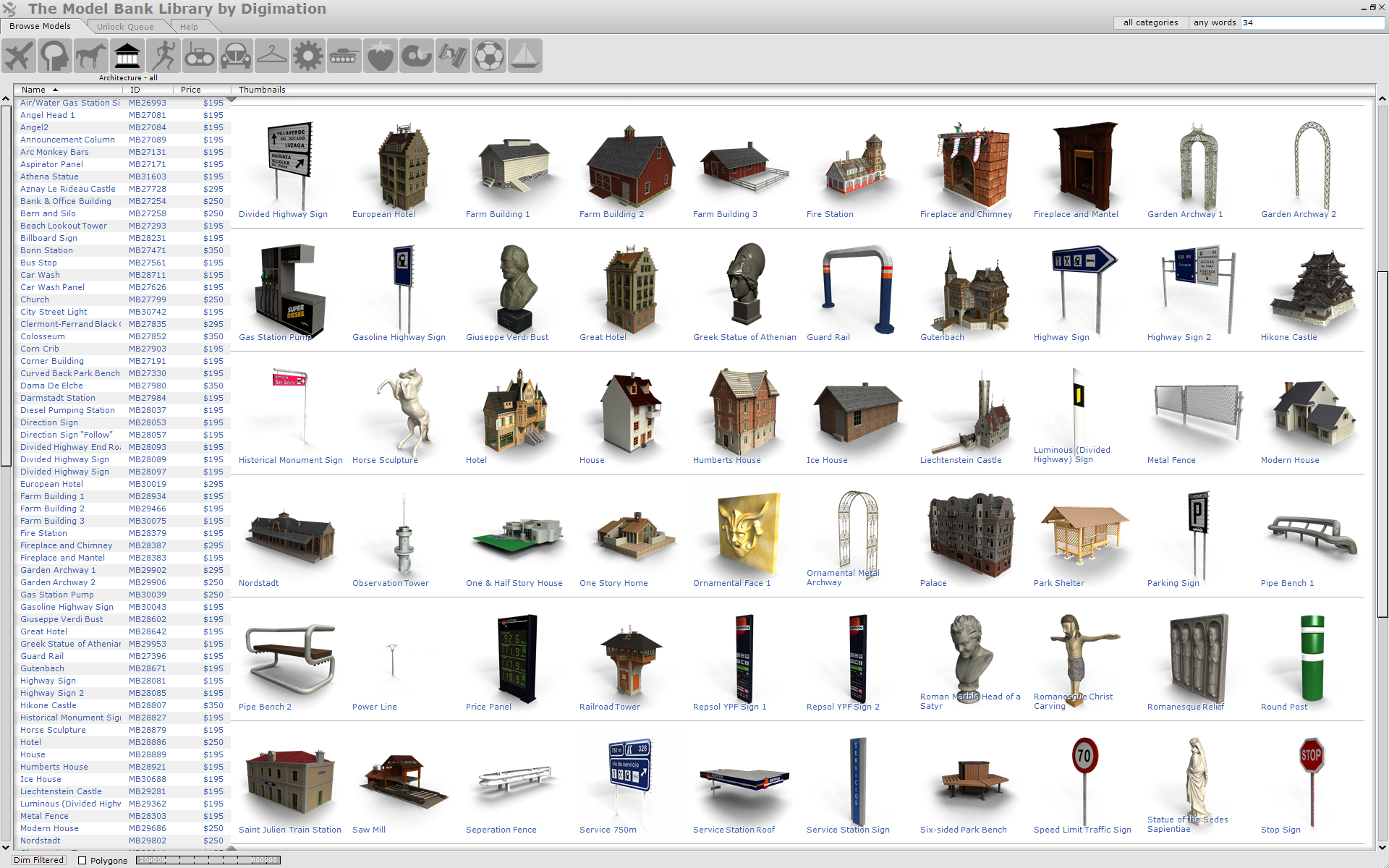Select the Gas Station Pump model thumbnail
1389x868 pixels.
[x=289, y=291]
